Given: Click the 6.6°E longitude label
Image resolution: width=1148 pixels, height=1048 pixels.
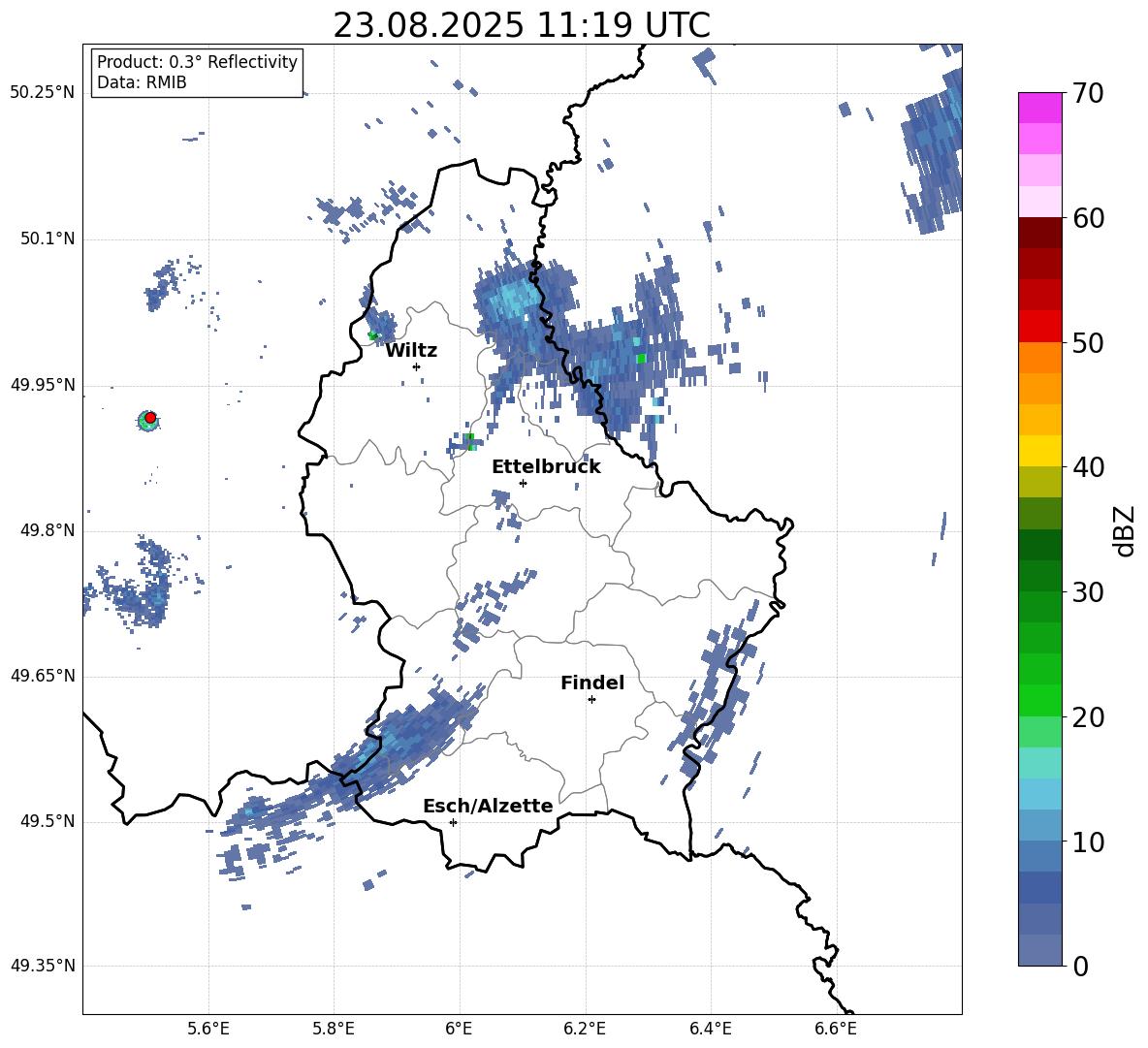Looking at the screenshot, I should (836, 1029).
